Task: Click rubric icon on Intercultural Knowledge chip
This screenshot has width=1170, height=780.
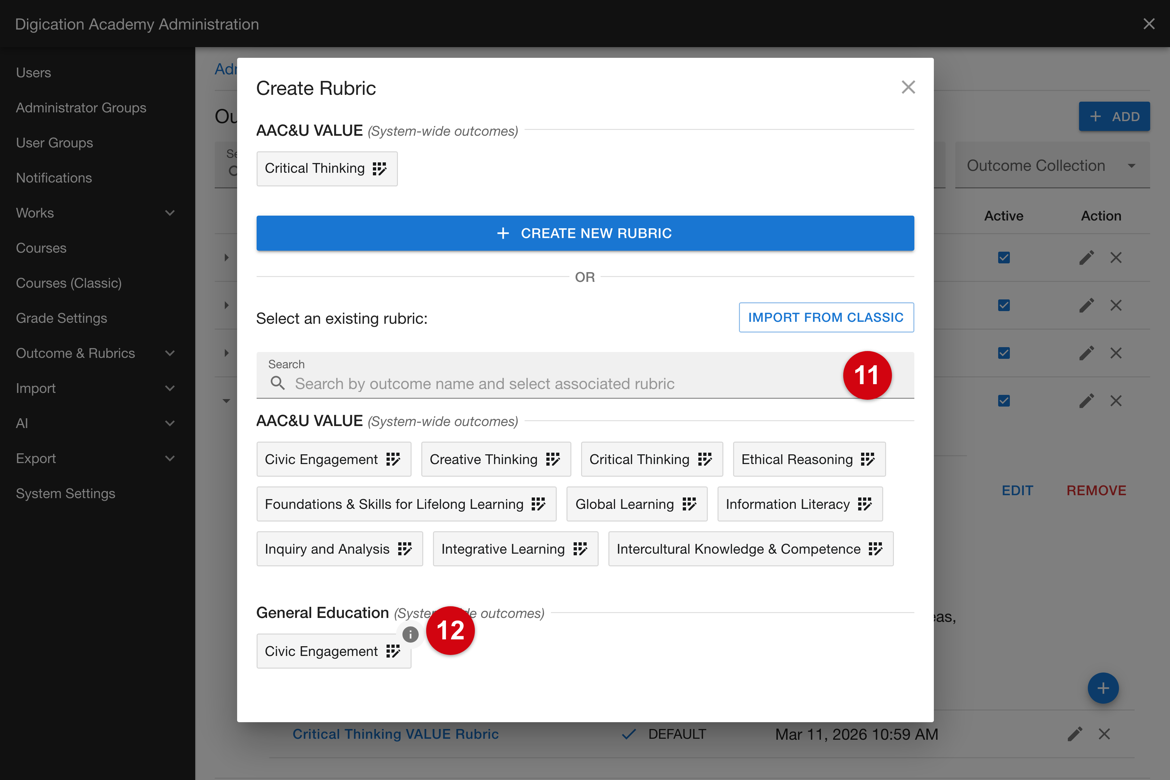Action: tap(876, 549)
